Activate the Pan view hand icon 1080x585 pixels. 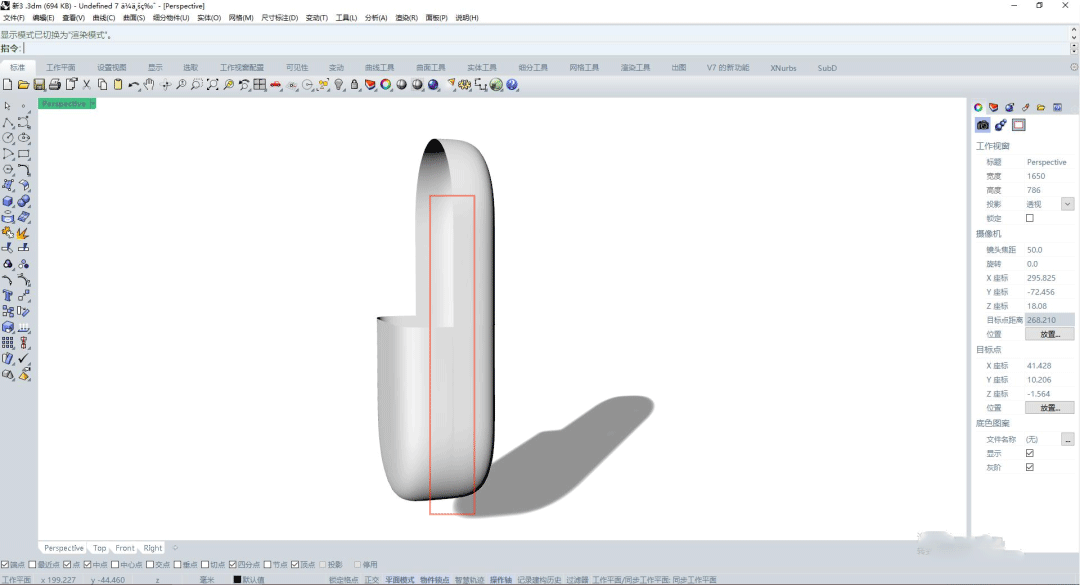[149, 86]
